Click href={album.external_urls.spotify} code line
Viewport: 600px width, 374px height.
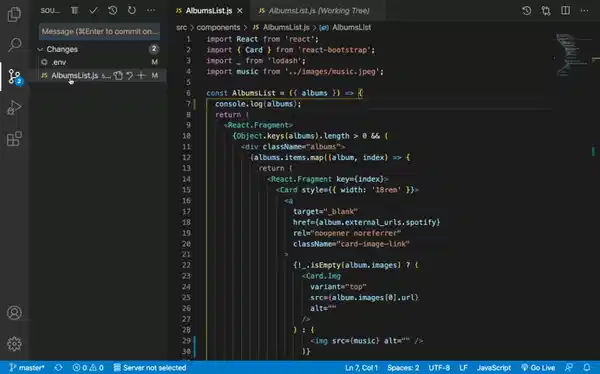pyautogui.click(x=367, y=222)
